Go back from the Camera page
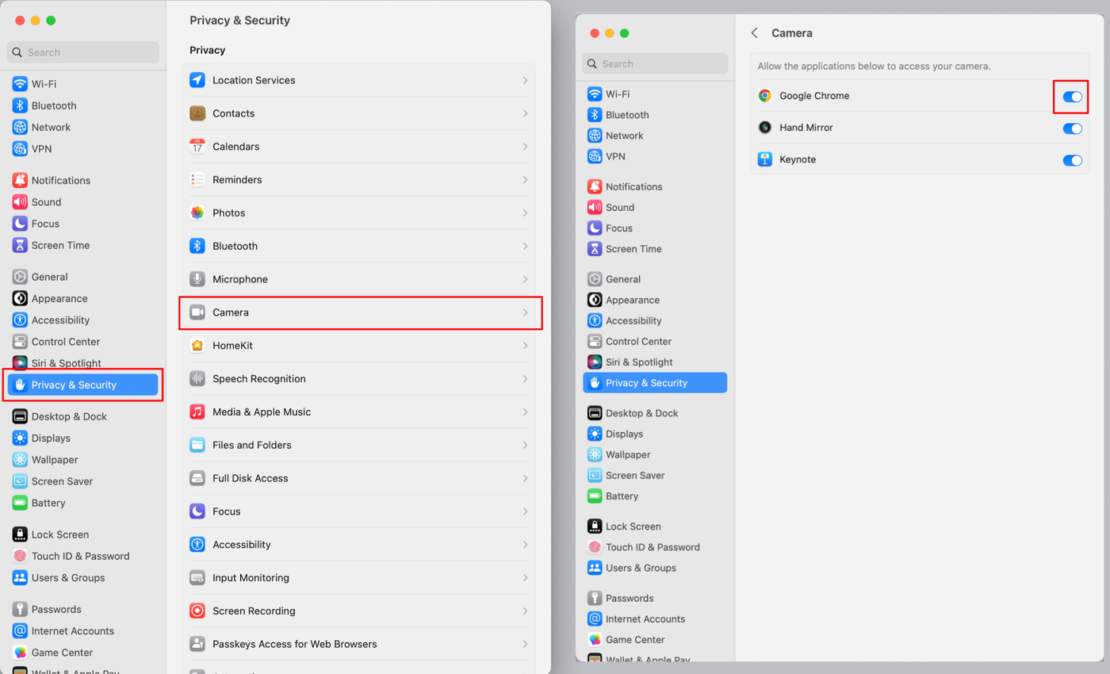 click(x=755, y=33)
